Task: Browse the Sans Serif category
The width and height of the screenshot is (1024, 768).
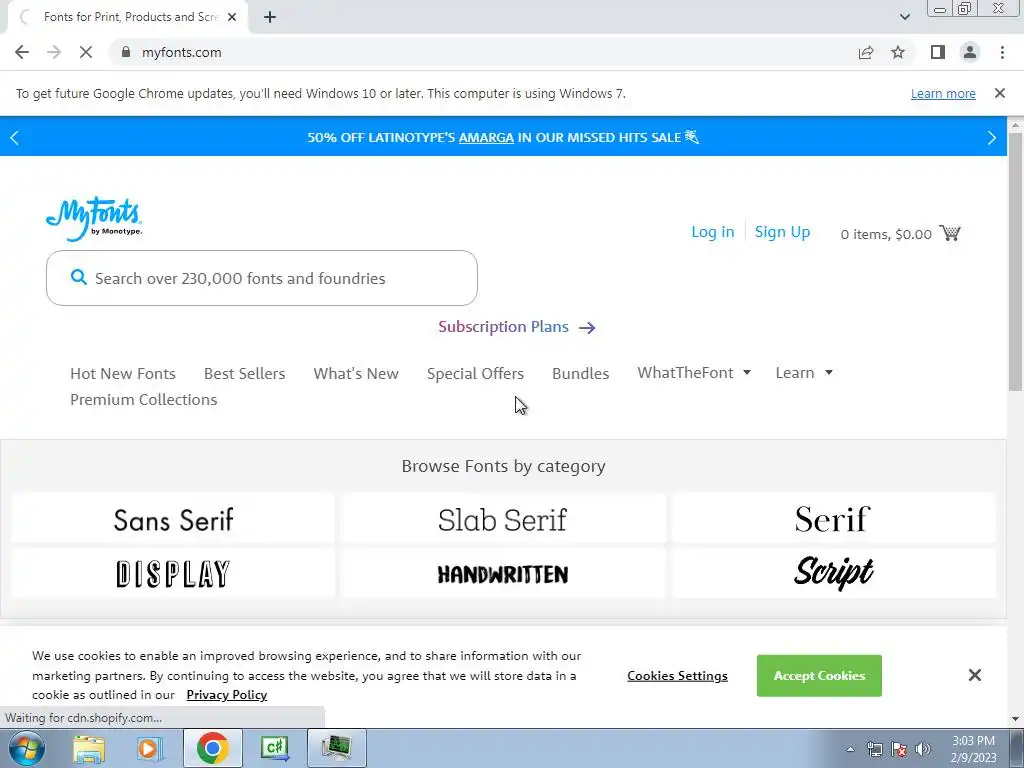Action: pos(173,519)
